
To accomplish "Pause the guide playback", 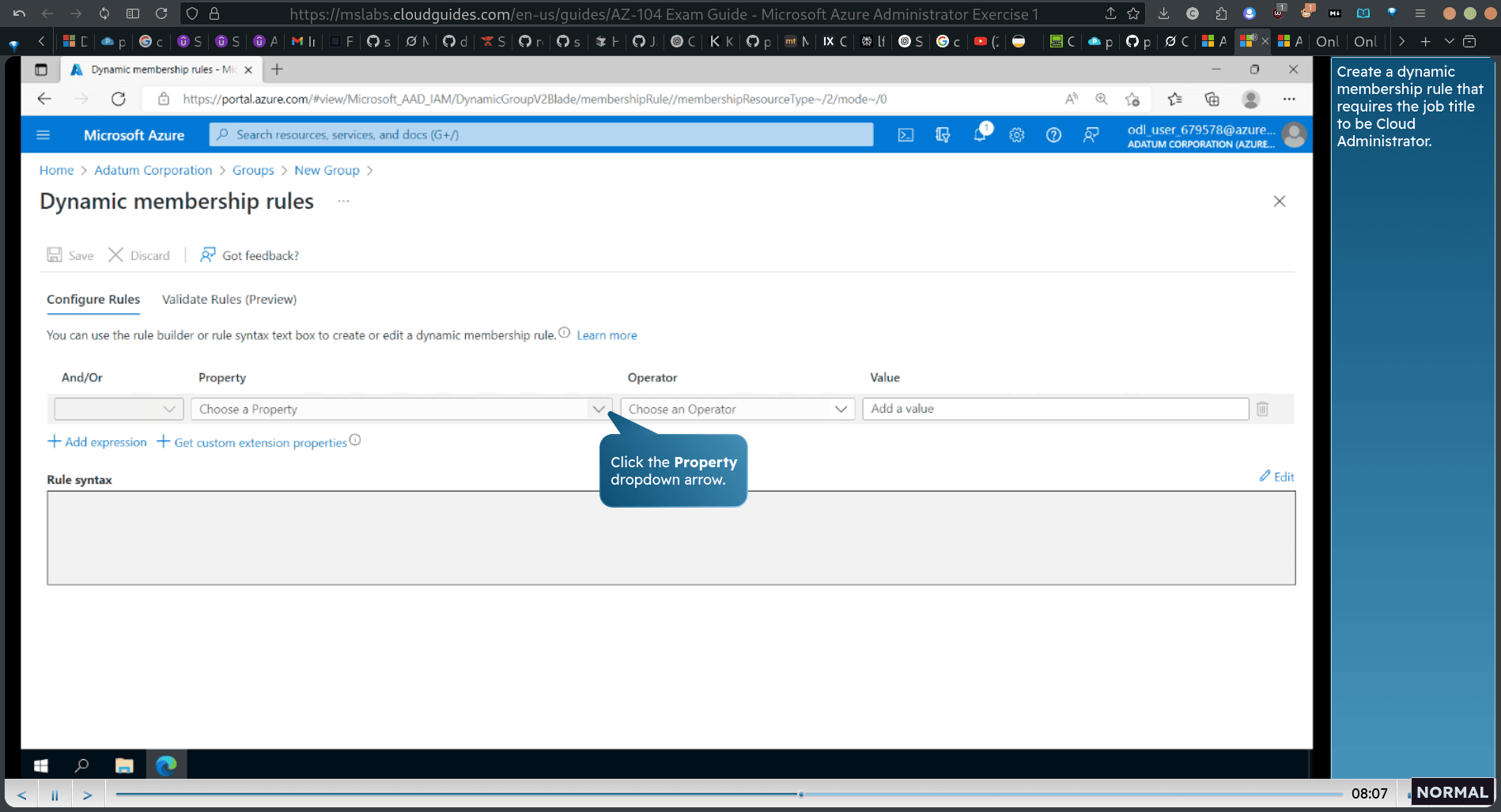I will tap(55, 795).
